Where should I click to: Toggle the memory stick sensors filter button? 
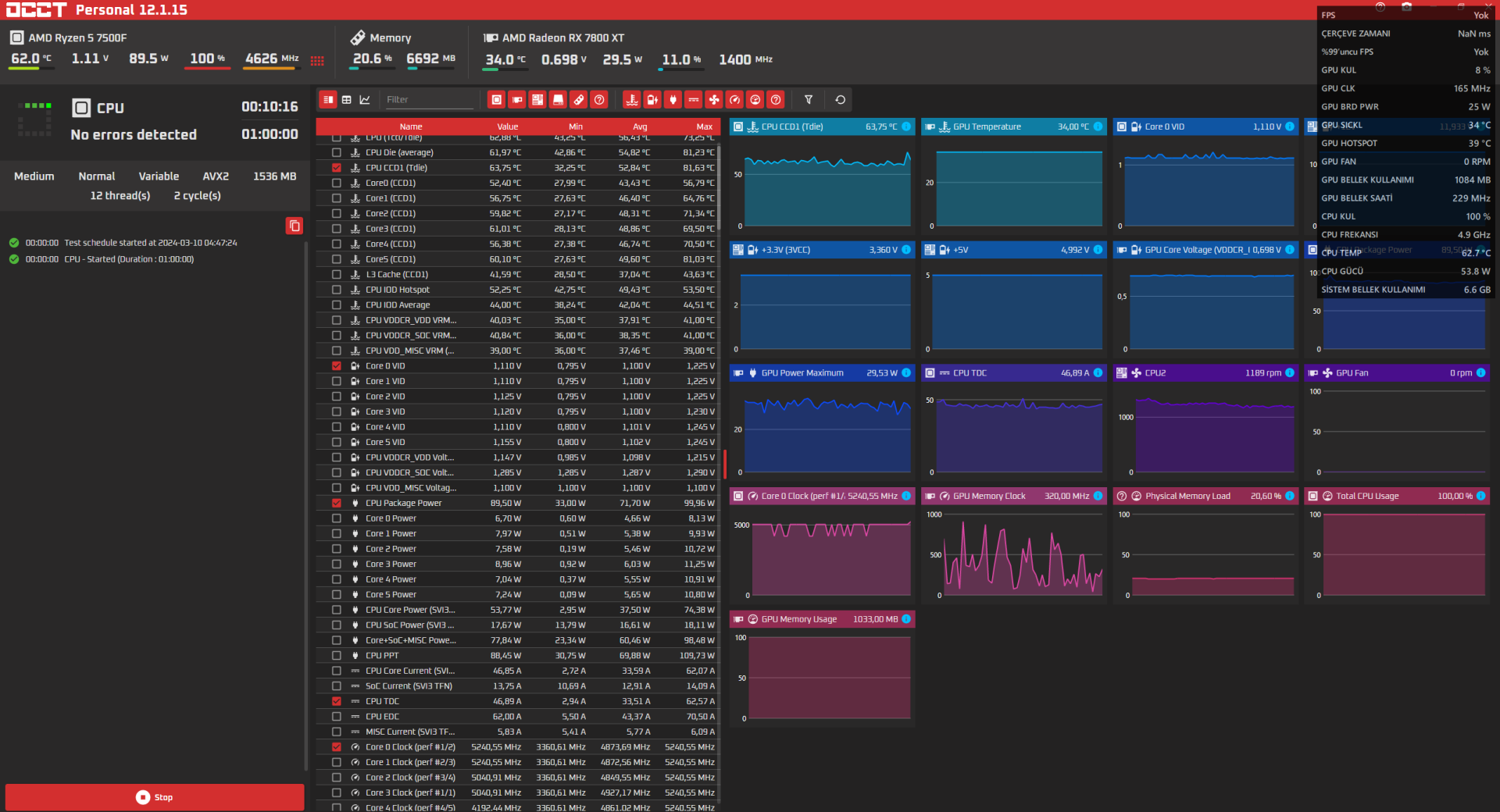[x=578, y=100]
